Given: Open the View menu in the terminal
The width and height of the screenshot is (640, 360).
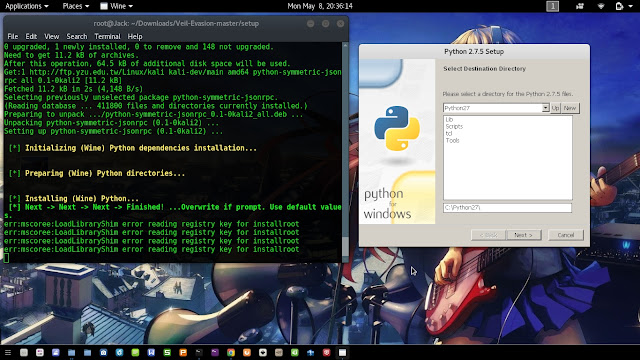Looking at the screenshot, I should click(51, 36).
